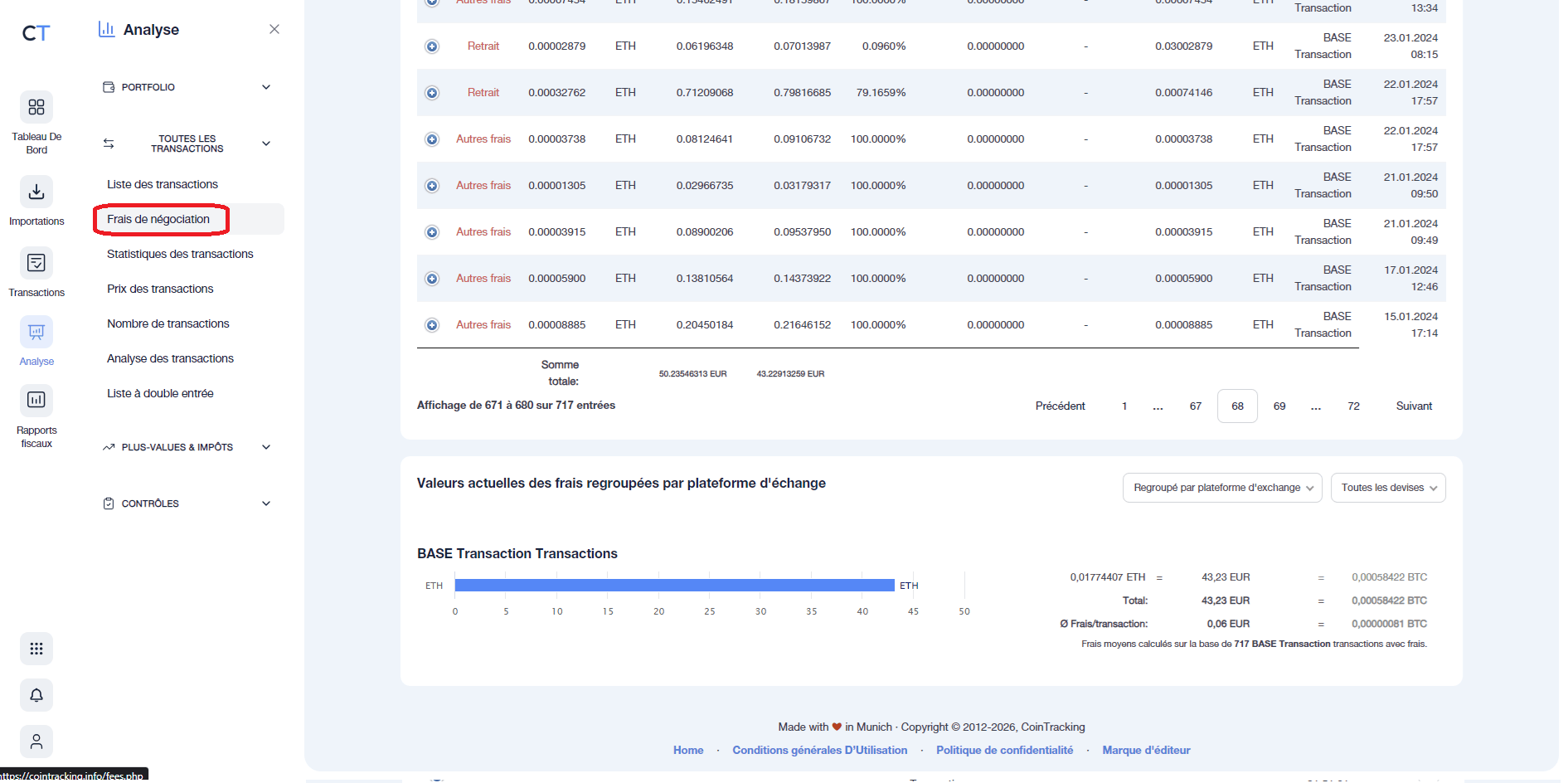Close the Analyse panel with the X
This screenshot has height=783, width=1568.
[x=274, y=28]
